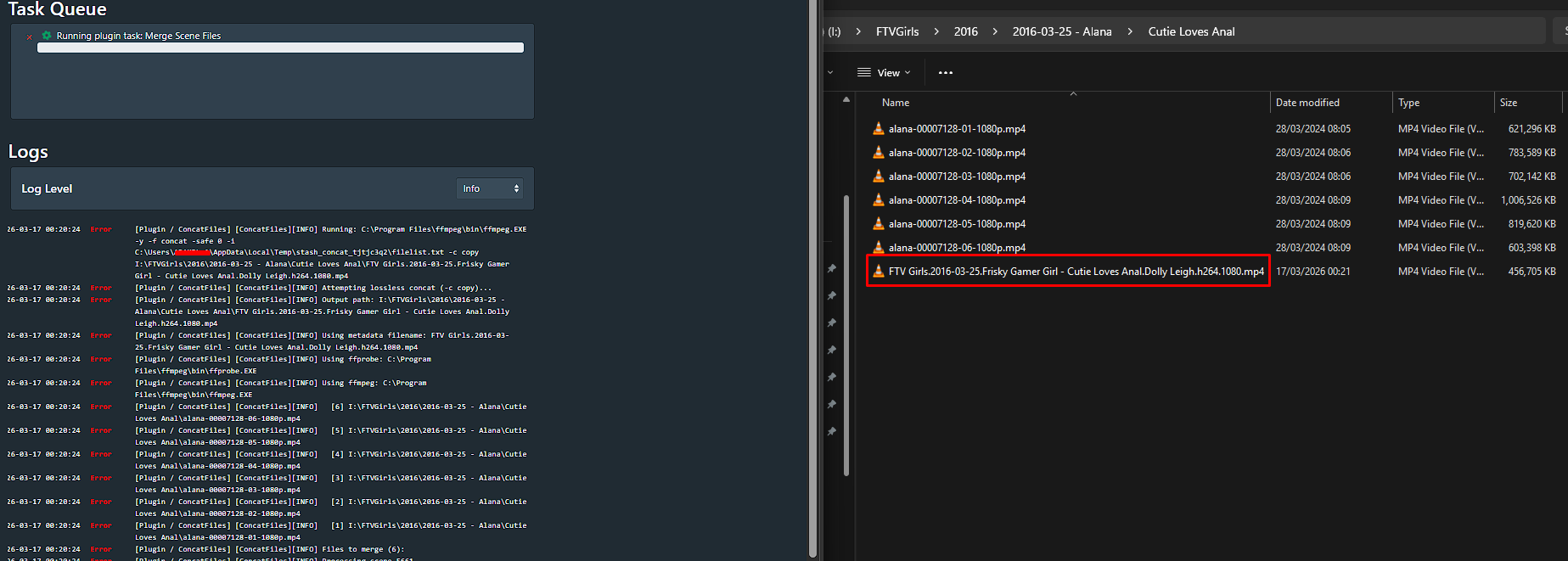The image size is (1568, 561).
Task: Click the VLC icon of alana-00007128-03-1080p.mp4
Action: 879,177
